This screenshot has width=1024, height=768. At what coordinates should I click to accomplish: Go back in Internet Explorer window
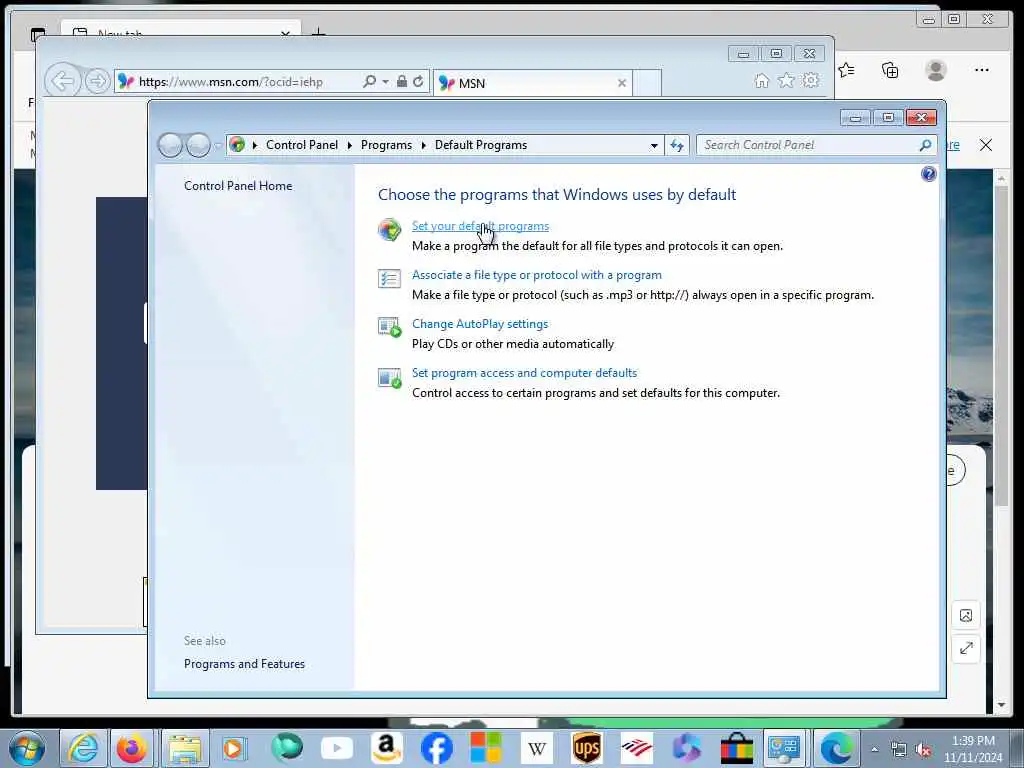62,82
